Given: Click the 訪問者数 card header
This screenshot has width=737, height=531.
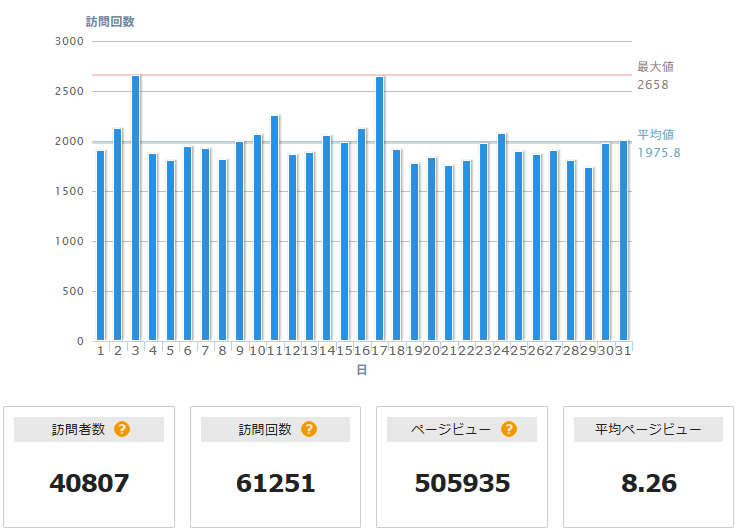Looking at the screenshot, I should [89, 429].
